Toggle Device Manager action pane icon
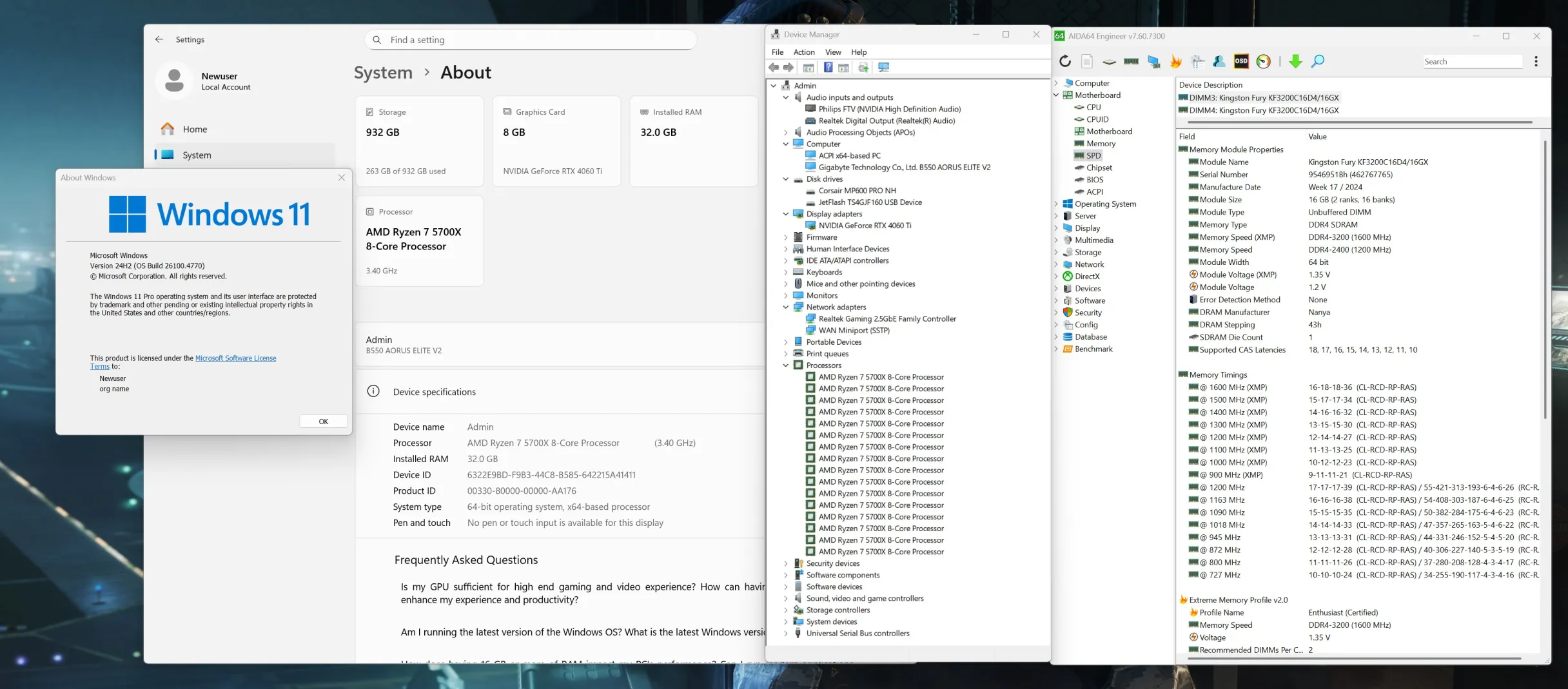 (x=843, y=68)
